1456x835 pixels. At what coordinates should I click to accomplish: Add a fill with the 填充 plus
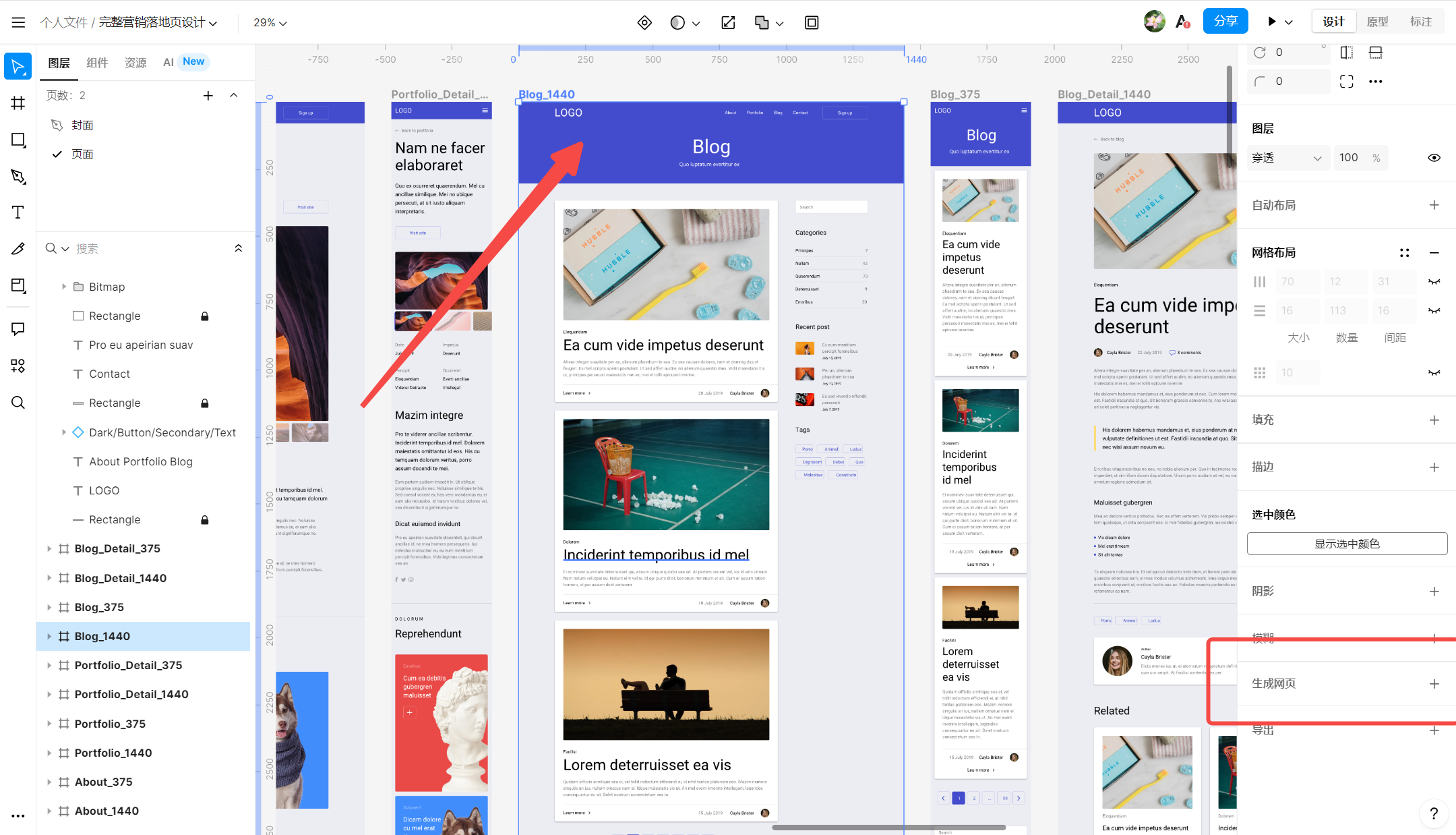pyautogui.click(x=1434, y=420)
